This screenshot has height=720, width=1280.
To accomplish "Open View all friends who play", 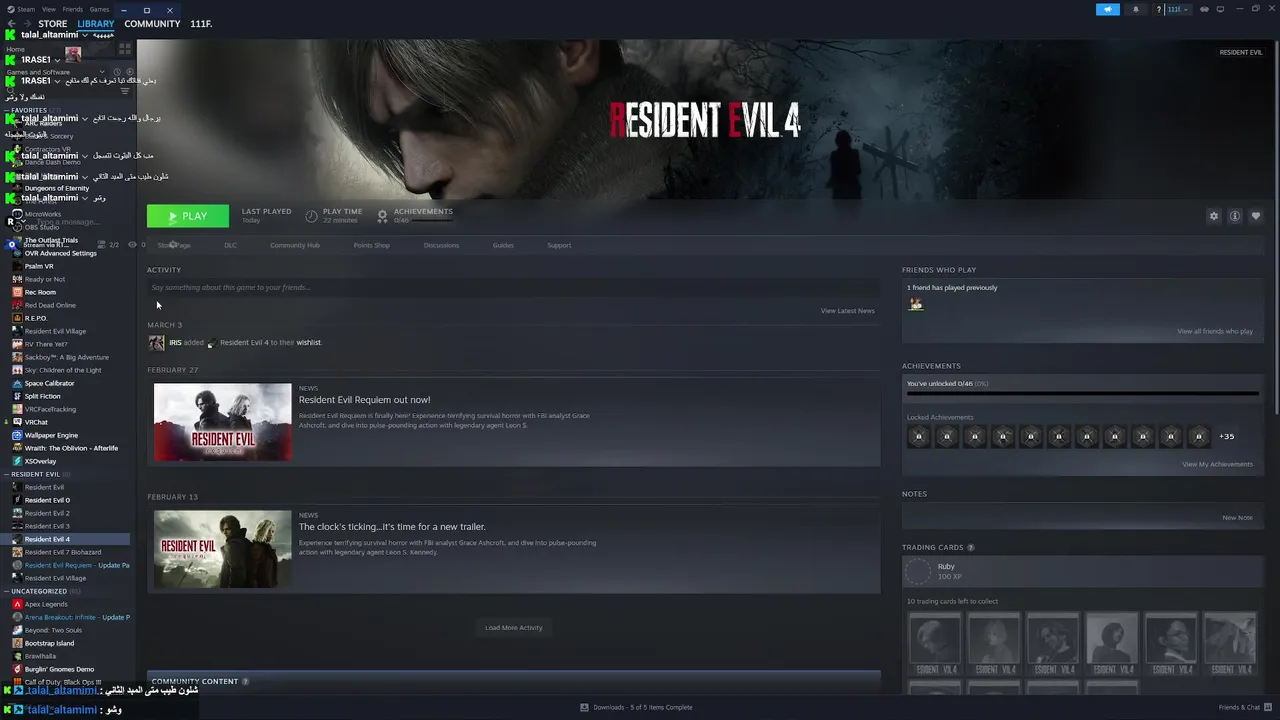I will tap(1214, 331).
